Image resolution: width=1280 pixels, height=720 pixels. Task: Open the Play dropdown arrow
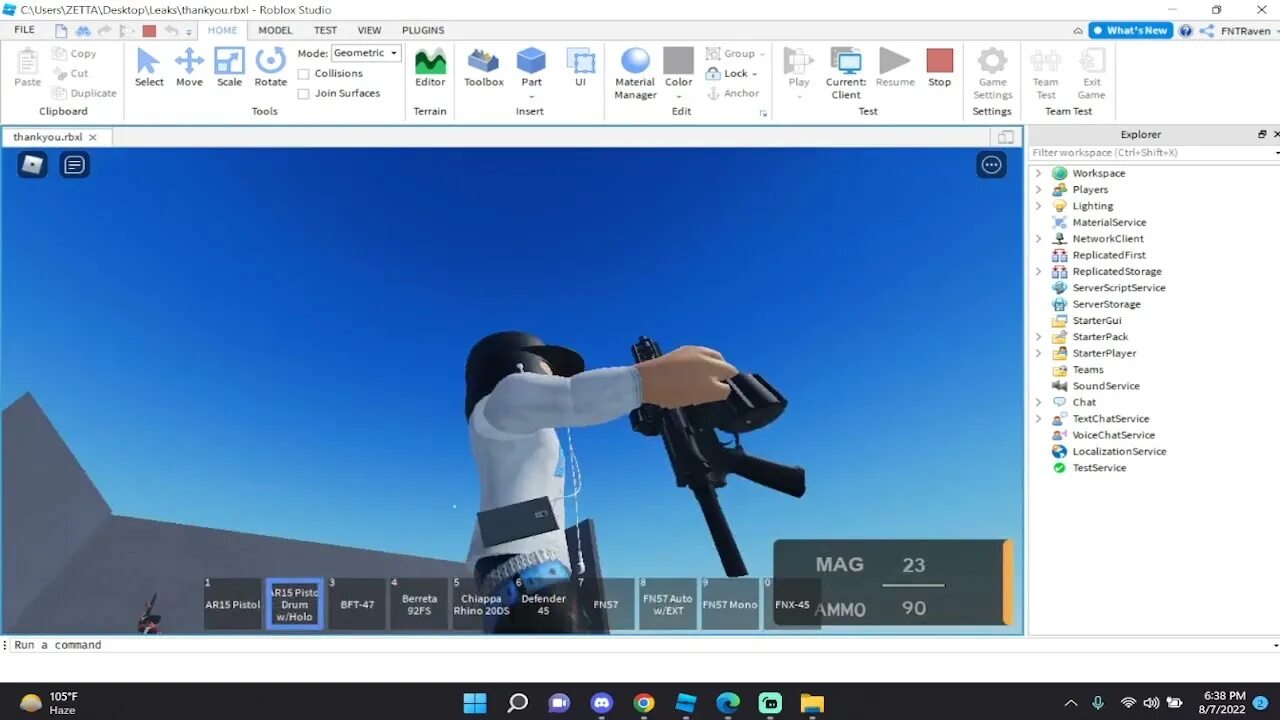tap(798, 95)
